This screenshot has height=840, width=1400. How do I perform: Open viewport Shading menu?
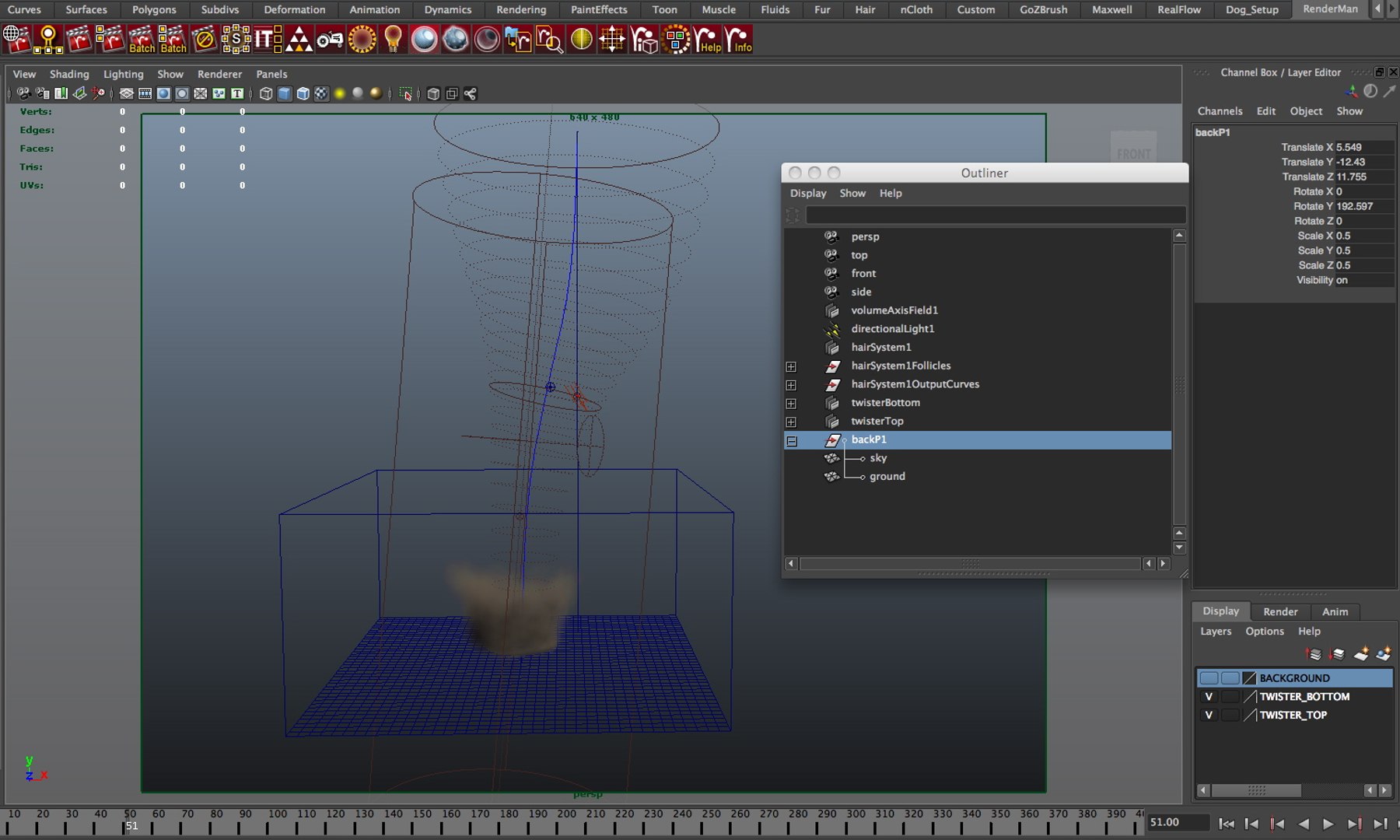(x=69, y=74)
